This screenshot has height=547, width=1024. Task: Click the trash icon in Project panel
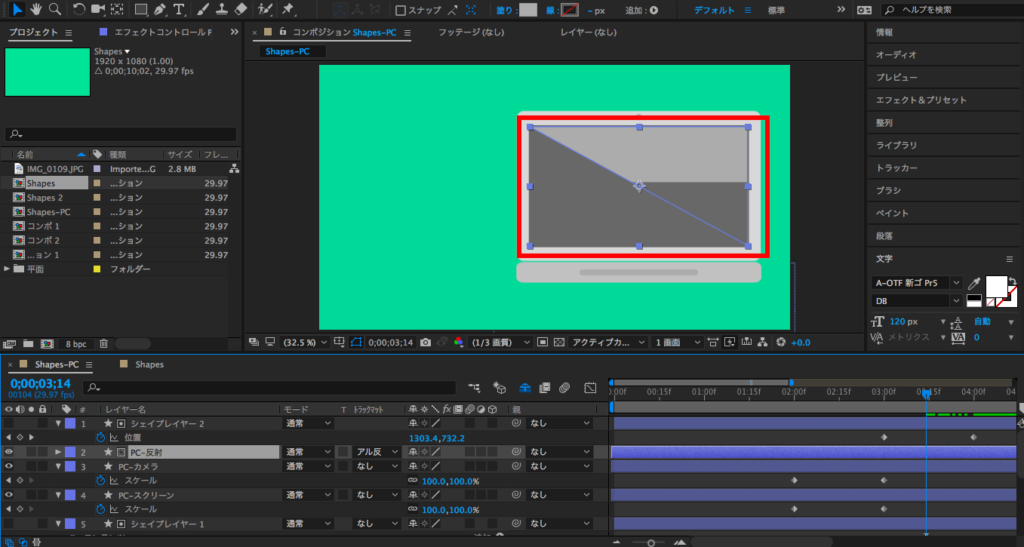click(103, 343)
